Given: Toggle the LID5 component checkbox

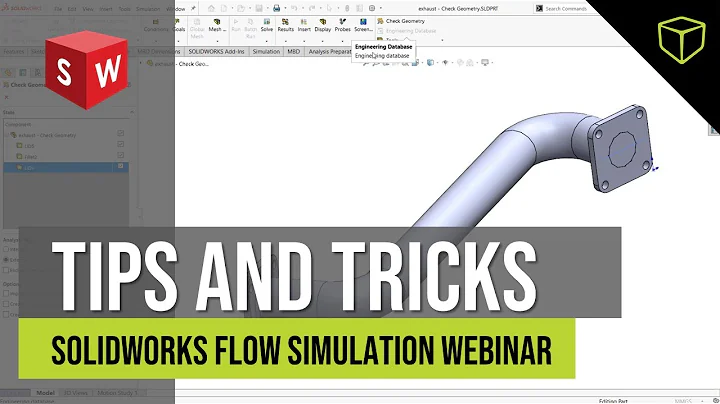Looking at the screenshot, I should [120, 144].
